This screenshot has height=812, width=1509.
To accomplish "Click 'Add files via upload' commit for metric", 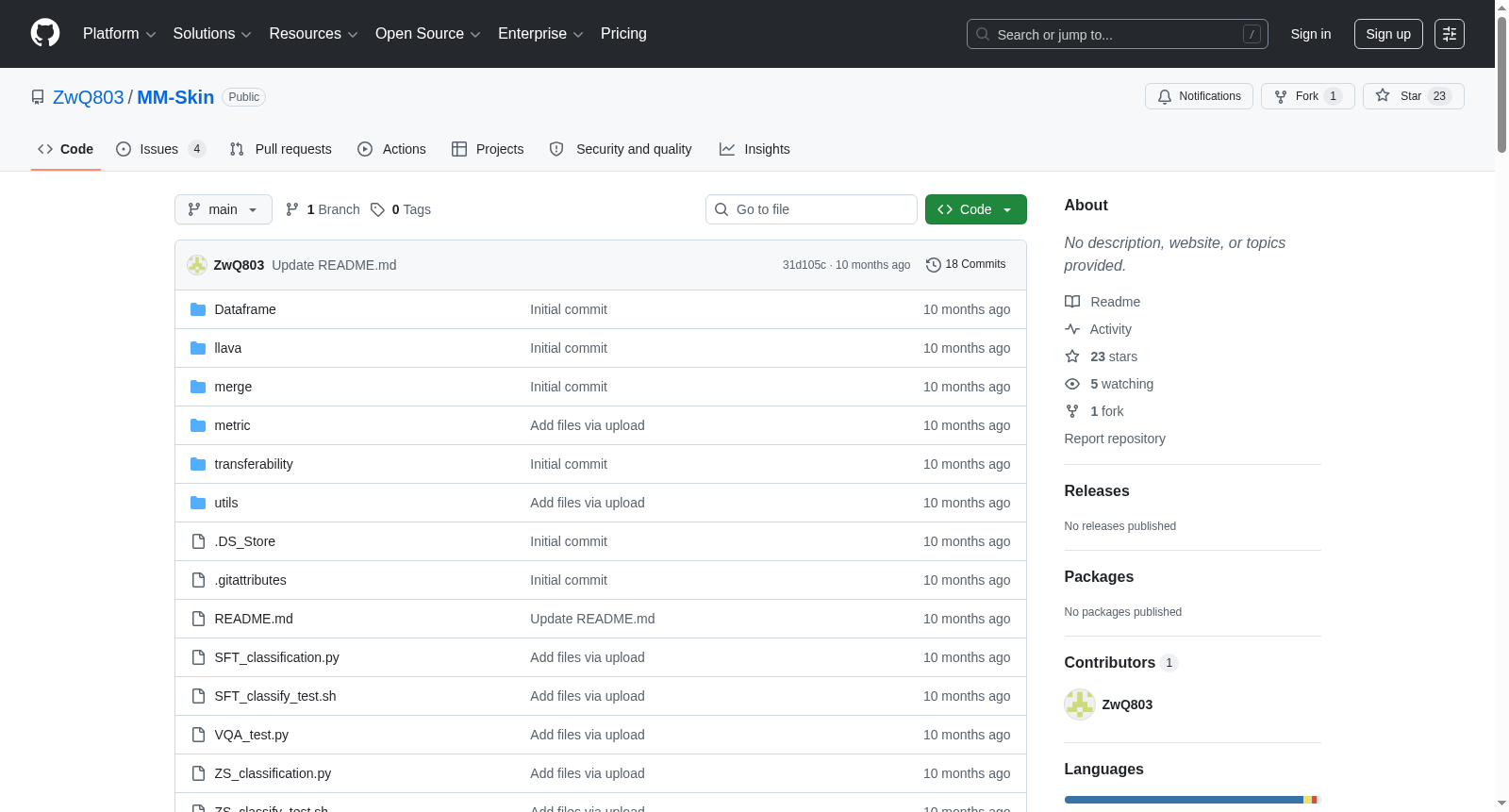I will click(588, 425).
